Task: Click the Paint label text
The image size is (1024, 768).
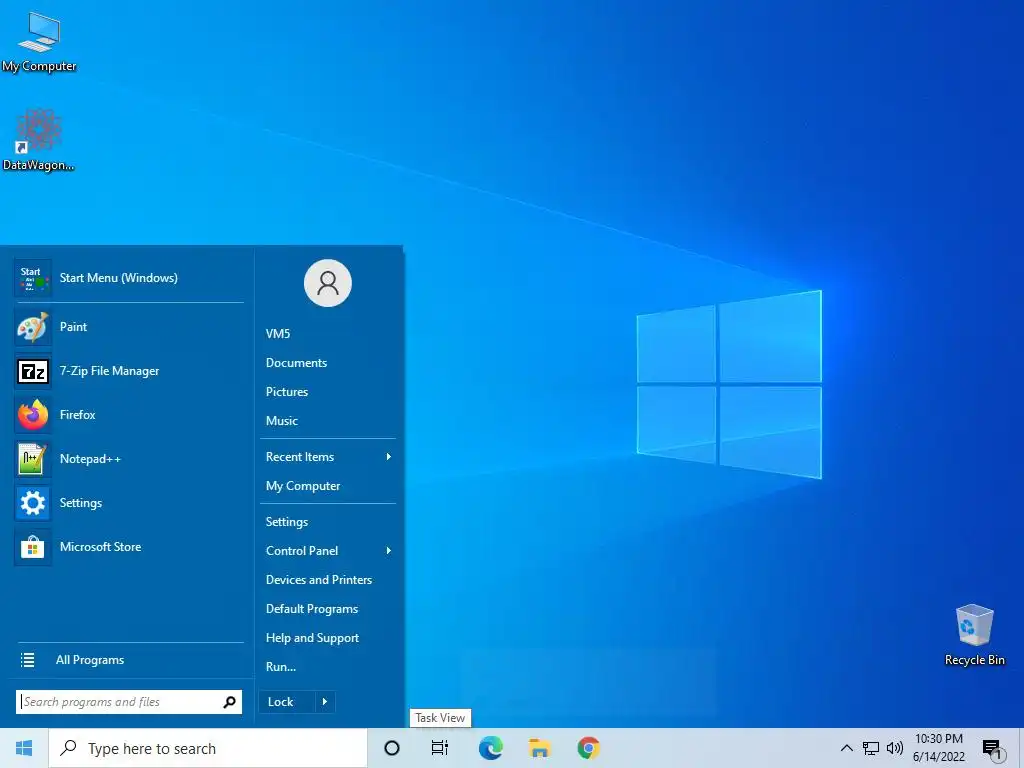Action: pyautogui.click(x=73, y=327)
